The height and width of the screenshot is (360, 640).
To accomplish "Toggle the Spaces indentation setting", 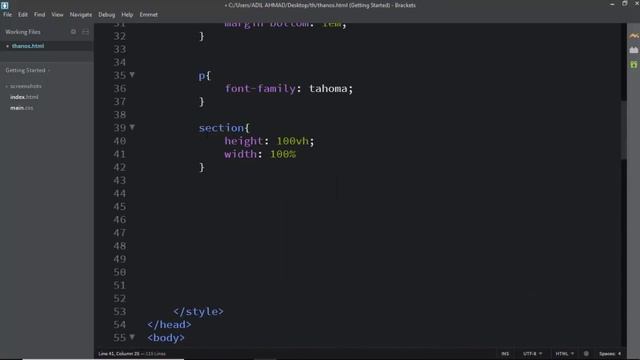I will pos(610,353).
